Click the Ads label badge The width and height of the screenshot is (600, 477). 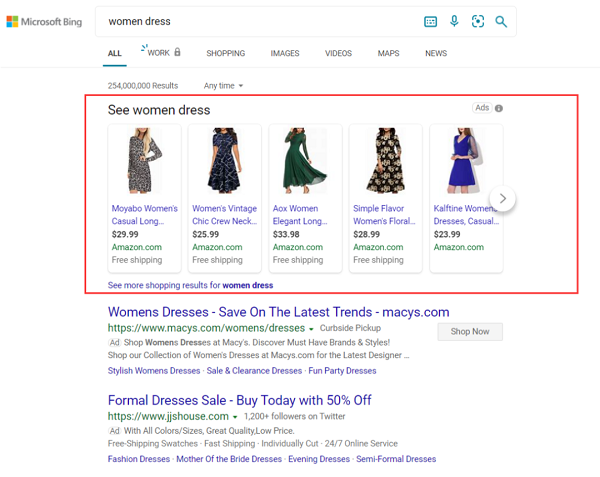pyautogui.click(x=482, y=108)
